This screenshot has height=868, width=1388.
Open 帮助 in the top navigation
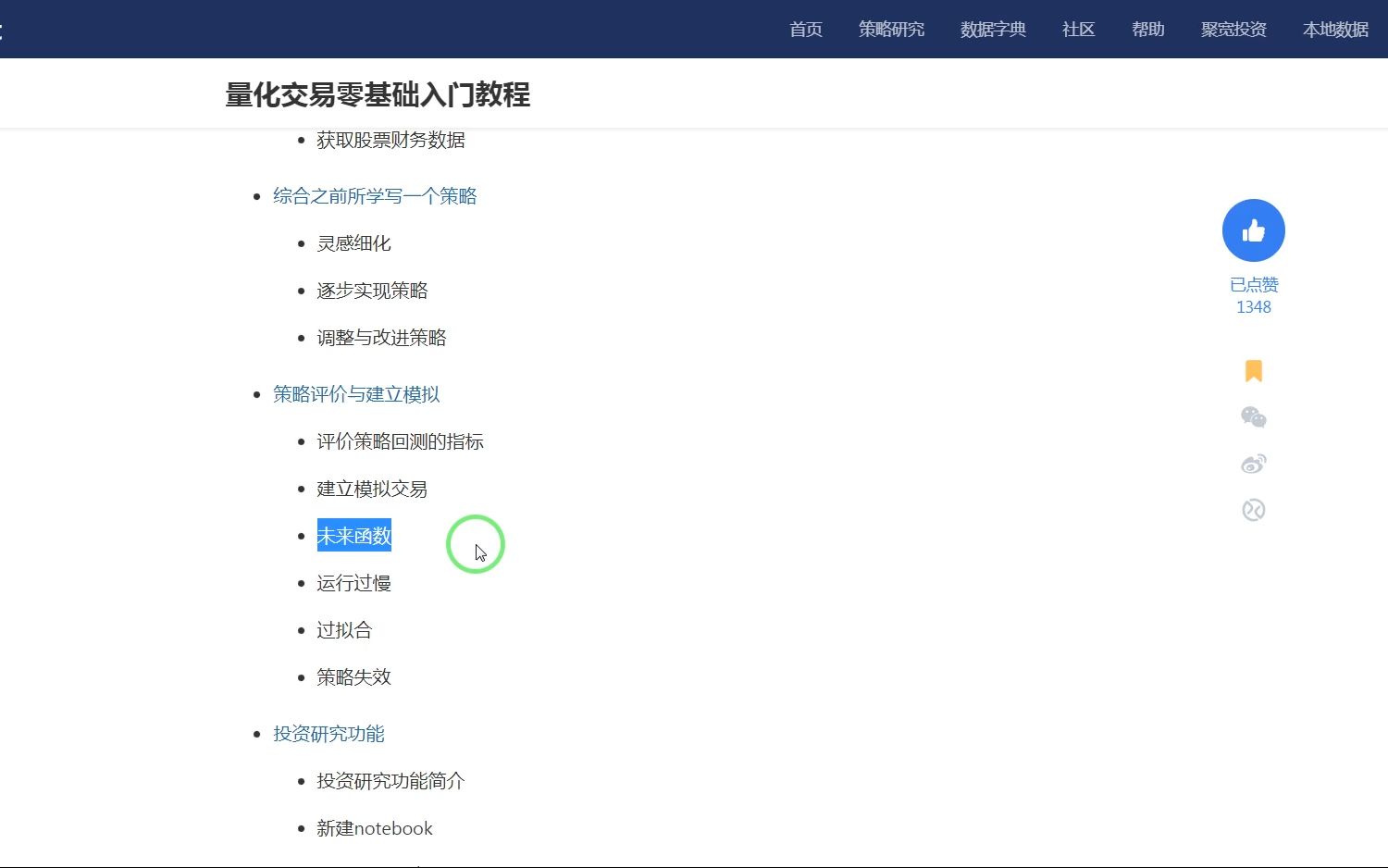[x=1147, y=30]
